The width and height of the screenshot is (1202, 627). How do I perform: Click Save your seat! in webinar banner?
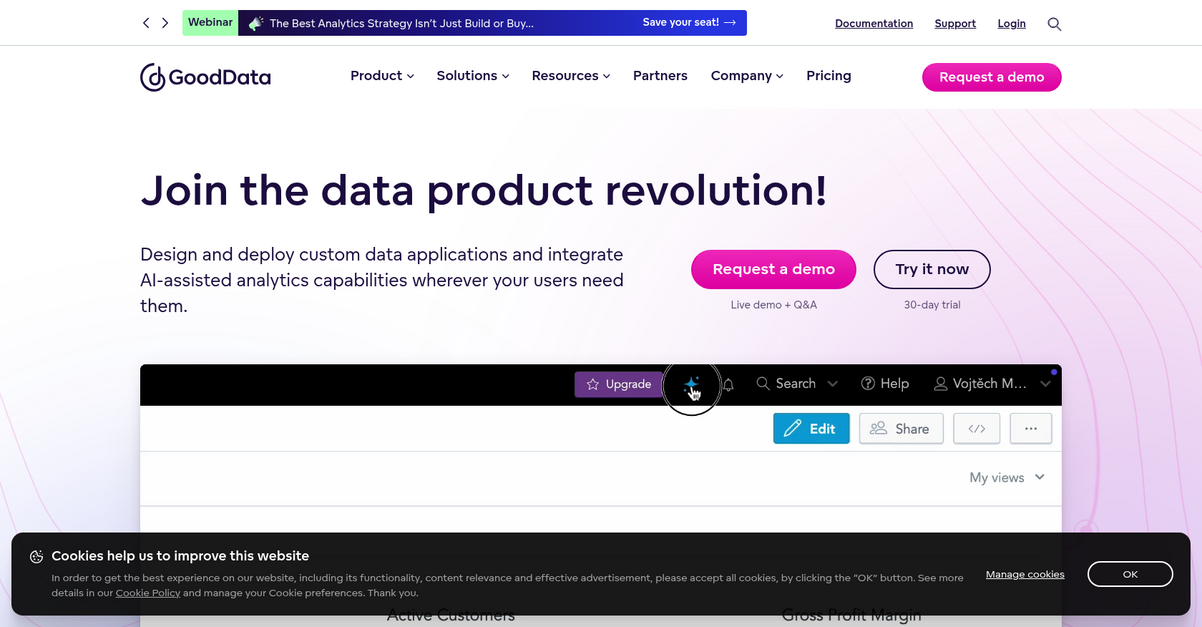click(x=690, y=22)
